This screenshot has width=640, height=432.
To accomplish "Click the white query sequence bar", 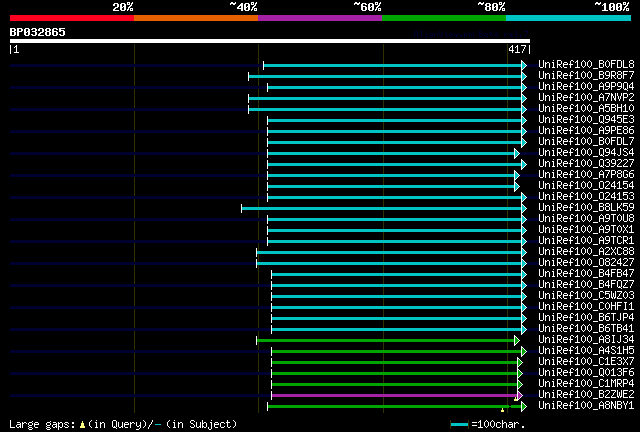I will point(270,41).
